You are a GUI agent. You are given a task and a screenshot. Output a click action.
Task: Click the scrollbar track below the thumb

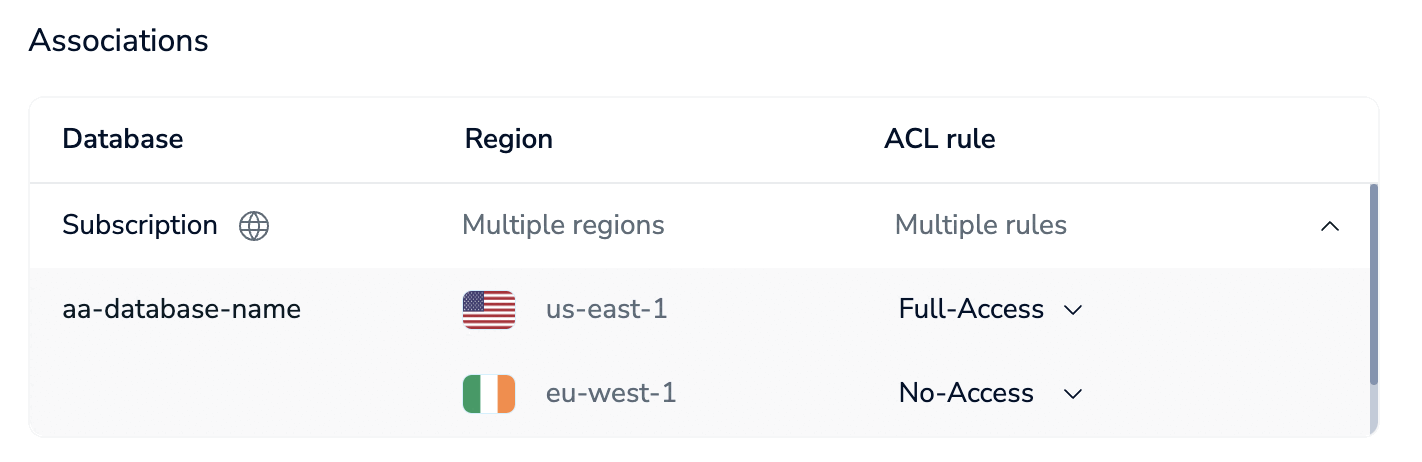pyautogui.click(x=1373, y=411)
